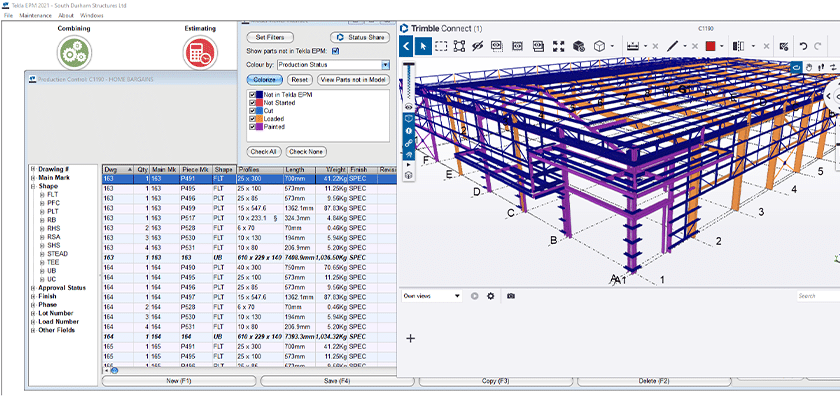Click the link icon on viewer side strip
Screen dimensions: 840x400
tap(409, 143)
